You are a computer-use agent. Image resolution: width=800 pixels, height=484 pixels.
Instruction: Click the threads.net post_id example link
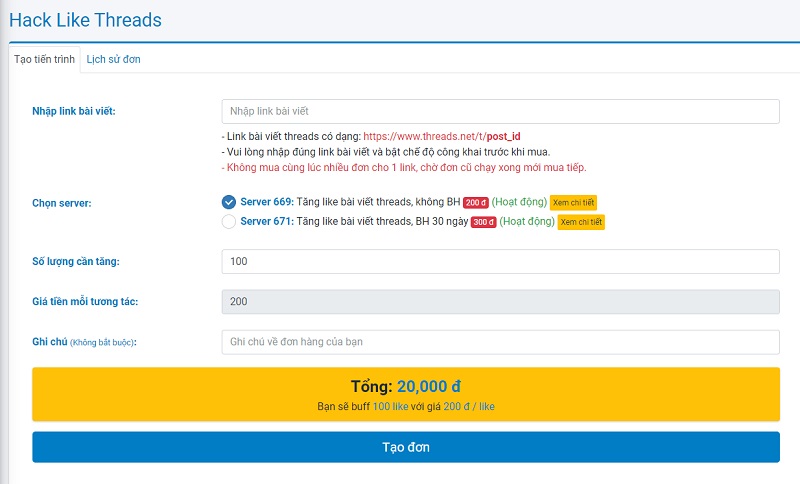(442, 136)
